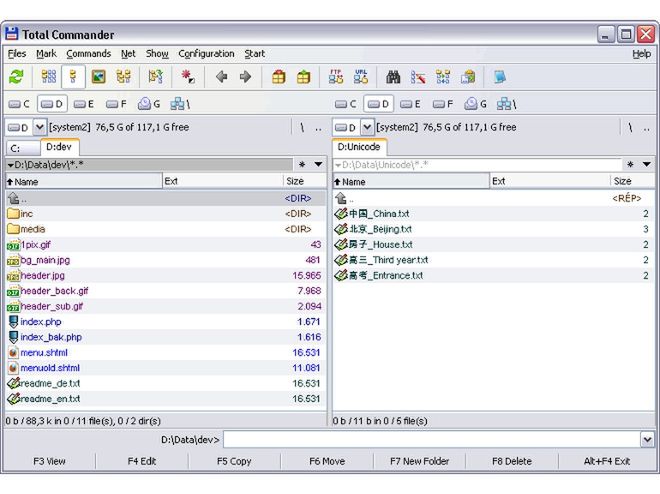
Task: Open the Configuration menu
Action: click(206, 54)
